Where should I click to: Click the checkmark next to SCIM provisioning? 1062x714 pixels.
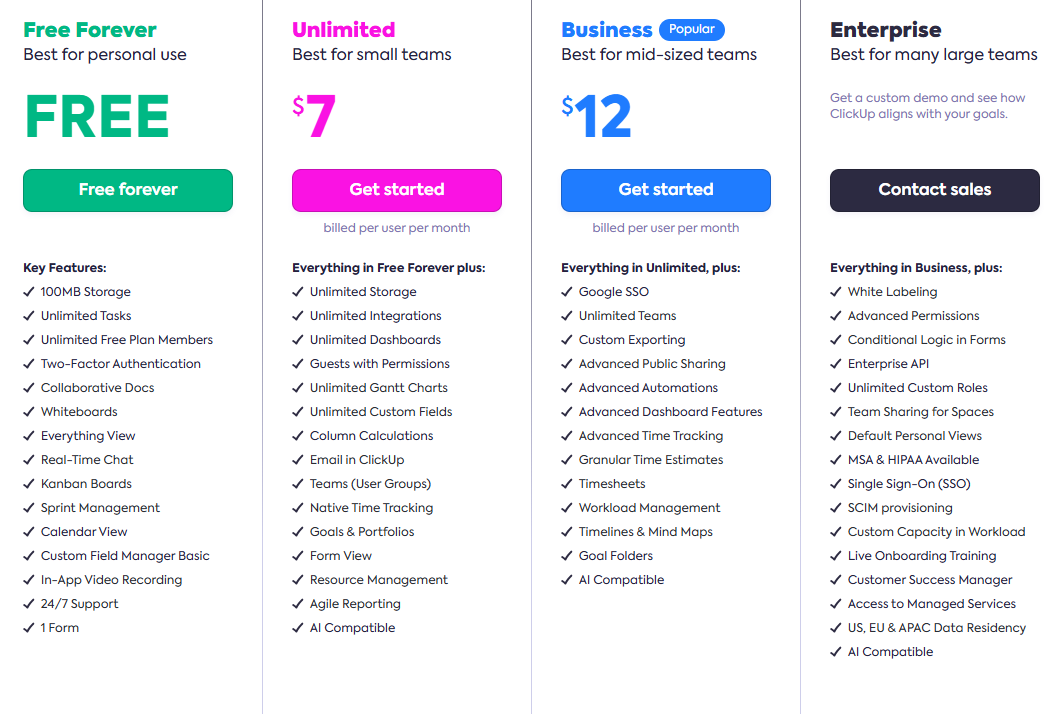(x=834, y=507)
